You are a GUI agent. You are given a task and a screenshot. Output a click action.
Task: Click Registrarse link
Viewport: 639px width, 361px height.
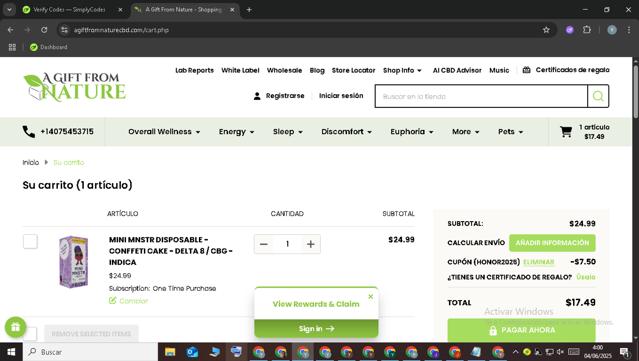click(x=285, y=96)
